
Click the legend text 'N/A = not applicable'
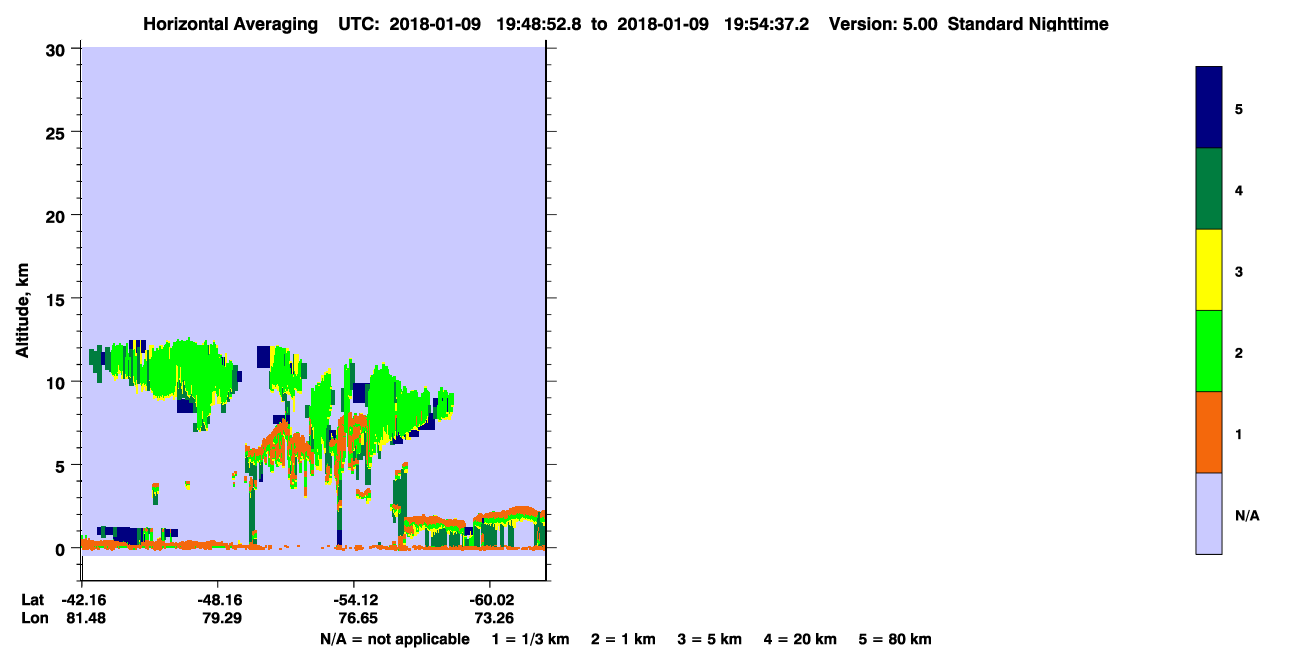(x=394, y=639)
